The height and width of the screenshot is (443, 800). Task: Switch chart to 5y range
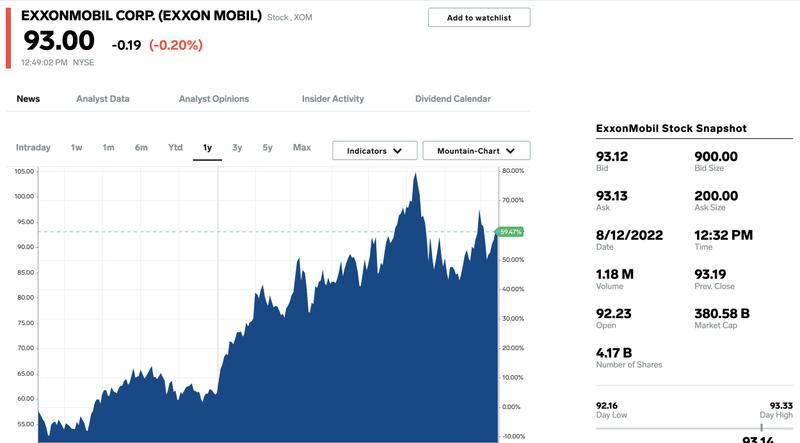pos(267,147)
